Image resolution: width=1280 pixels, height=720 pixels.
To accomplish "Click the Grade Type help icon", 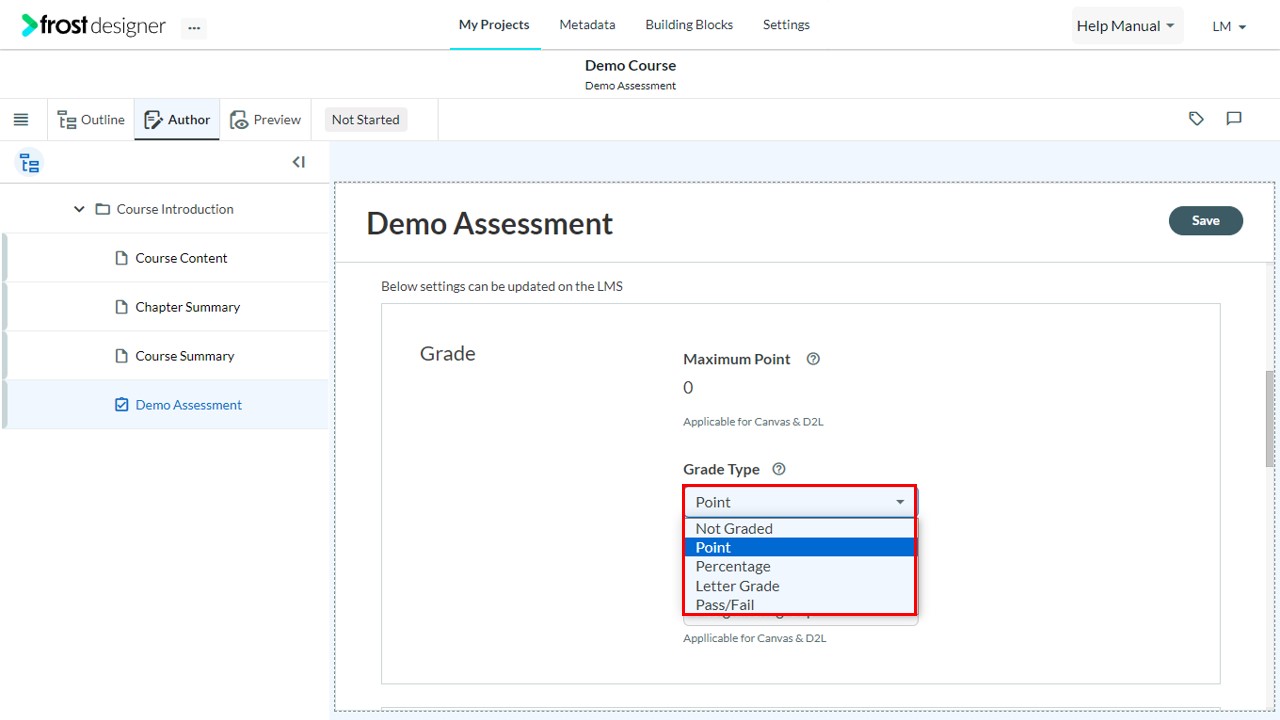I will point(779,469).
